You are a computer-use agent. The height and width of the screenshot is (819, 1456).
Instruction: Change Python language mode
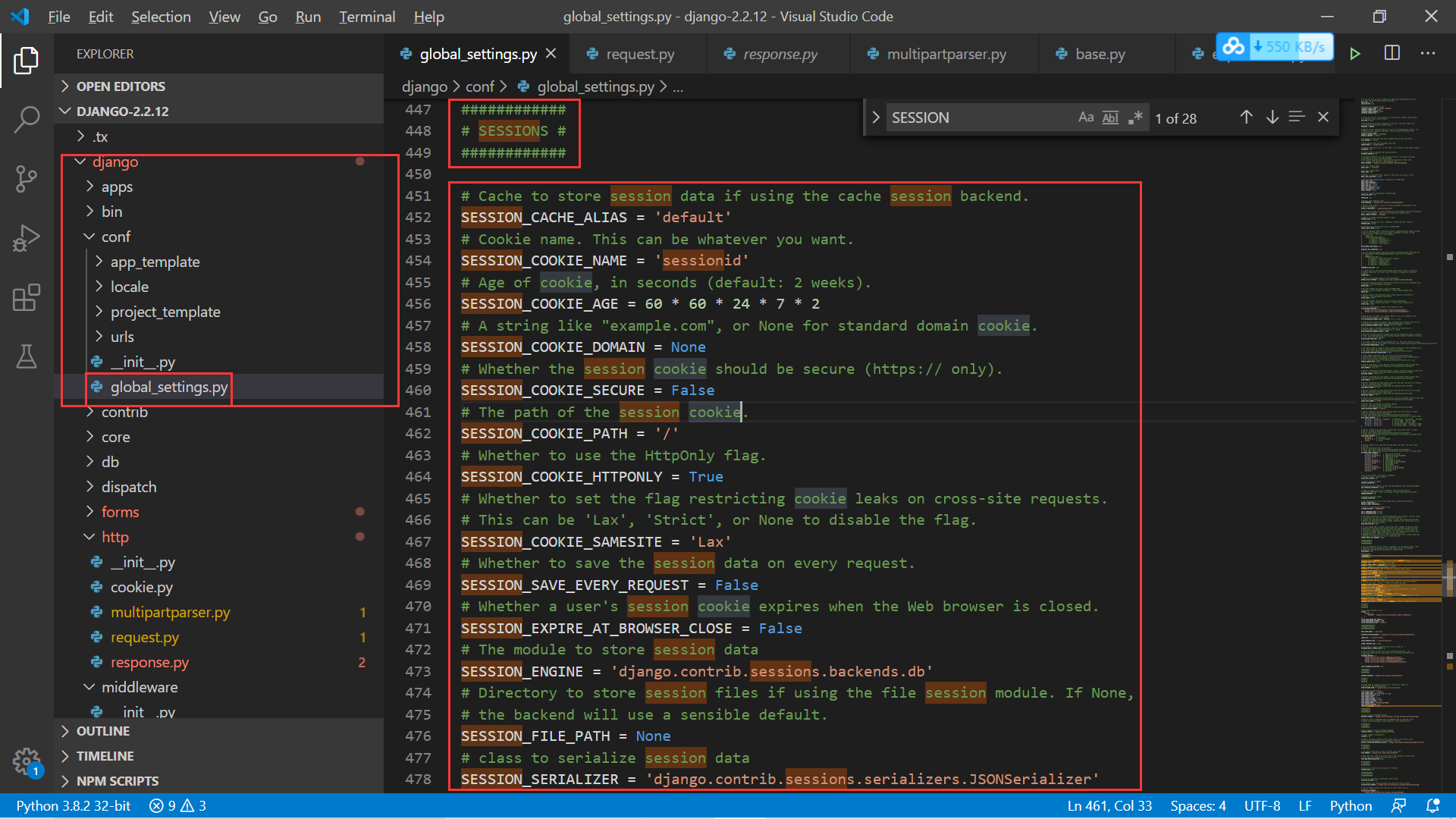click(1351, 805)
